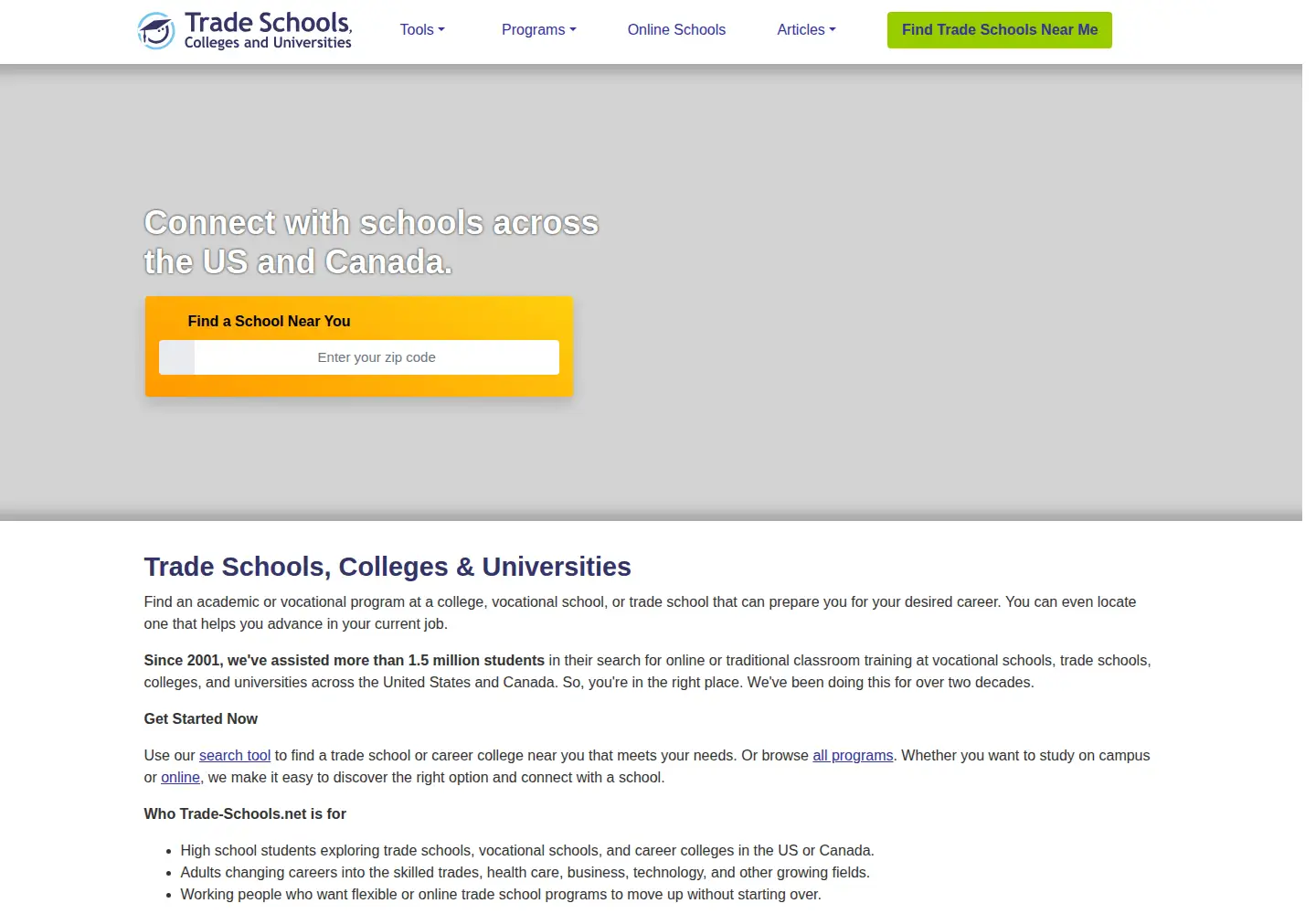Open the Articles dropdown menu

point(806,30)
